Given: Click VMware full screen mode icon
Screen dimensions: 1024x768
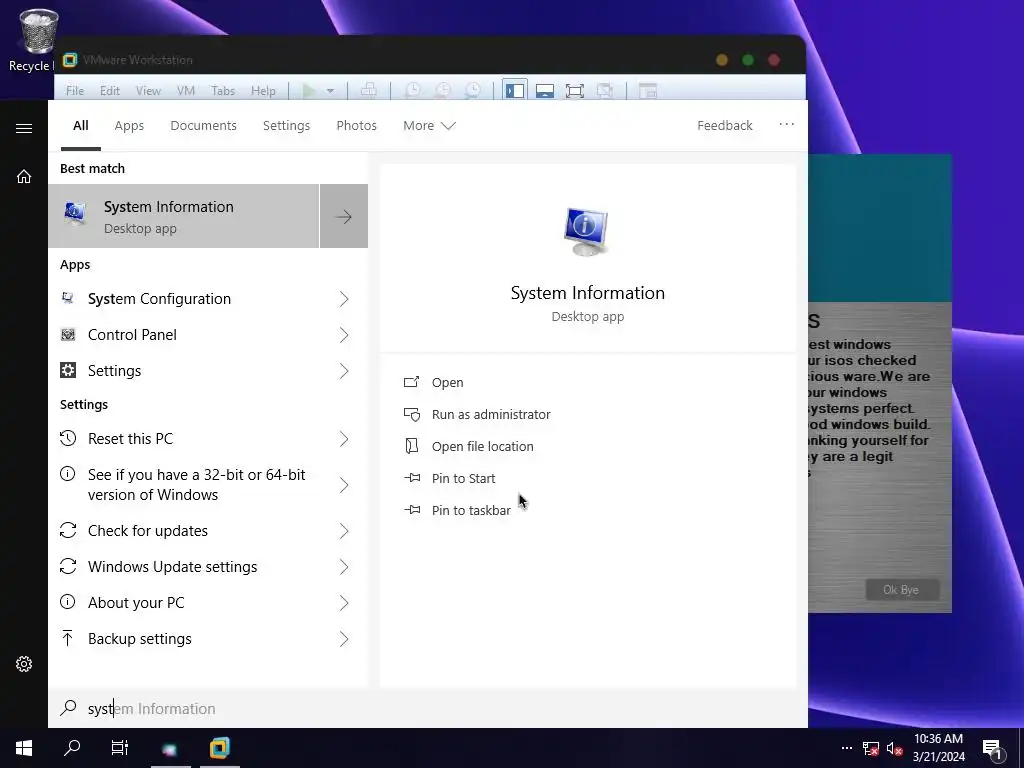Looking at the screenshot, I should [x=575, y=90].
